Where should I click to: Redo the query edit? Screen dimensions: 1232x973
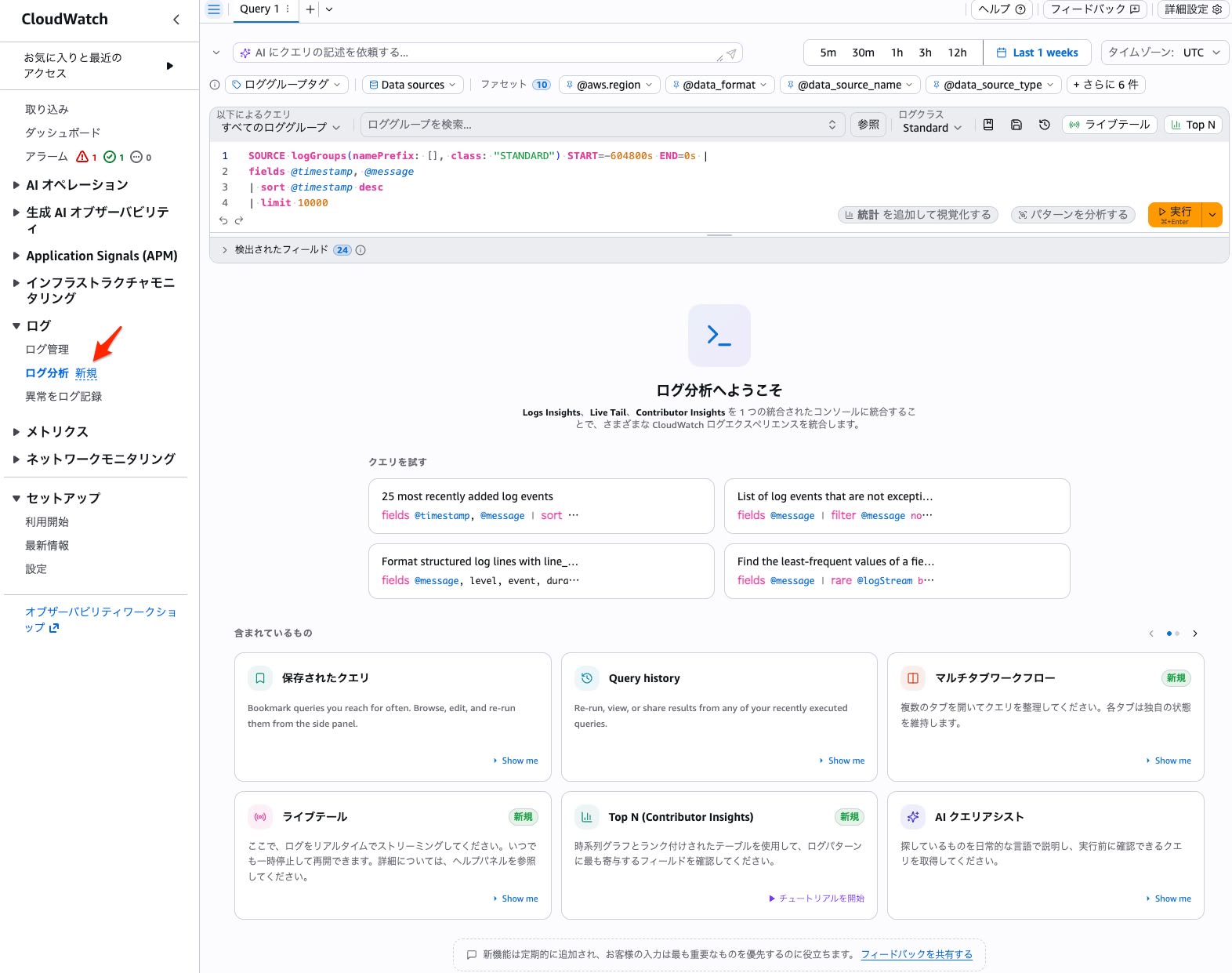click(x=239, y=220)
